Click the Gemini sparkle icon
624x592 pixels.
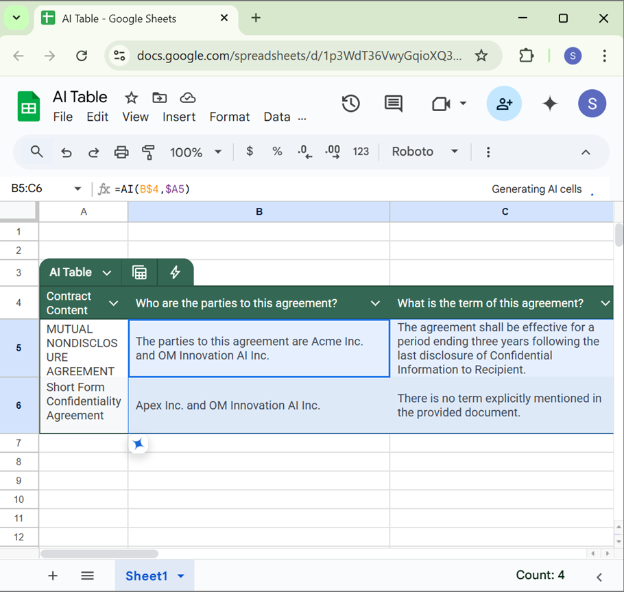tap(549, 104)
